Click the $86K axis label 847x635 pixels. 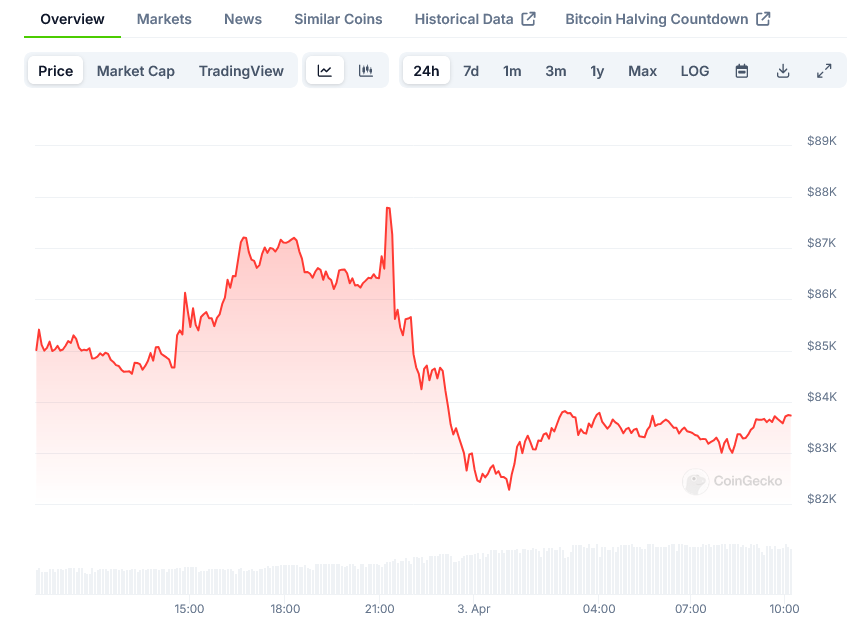tap(822, 294)
